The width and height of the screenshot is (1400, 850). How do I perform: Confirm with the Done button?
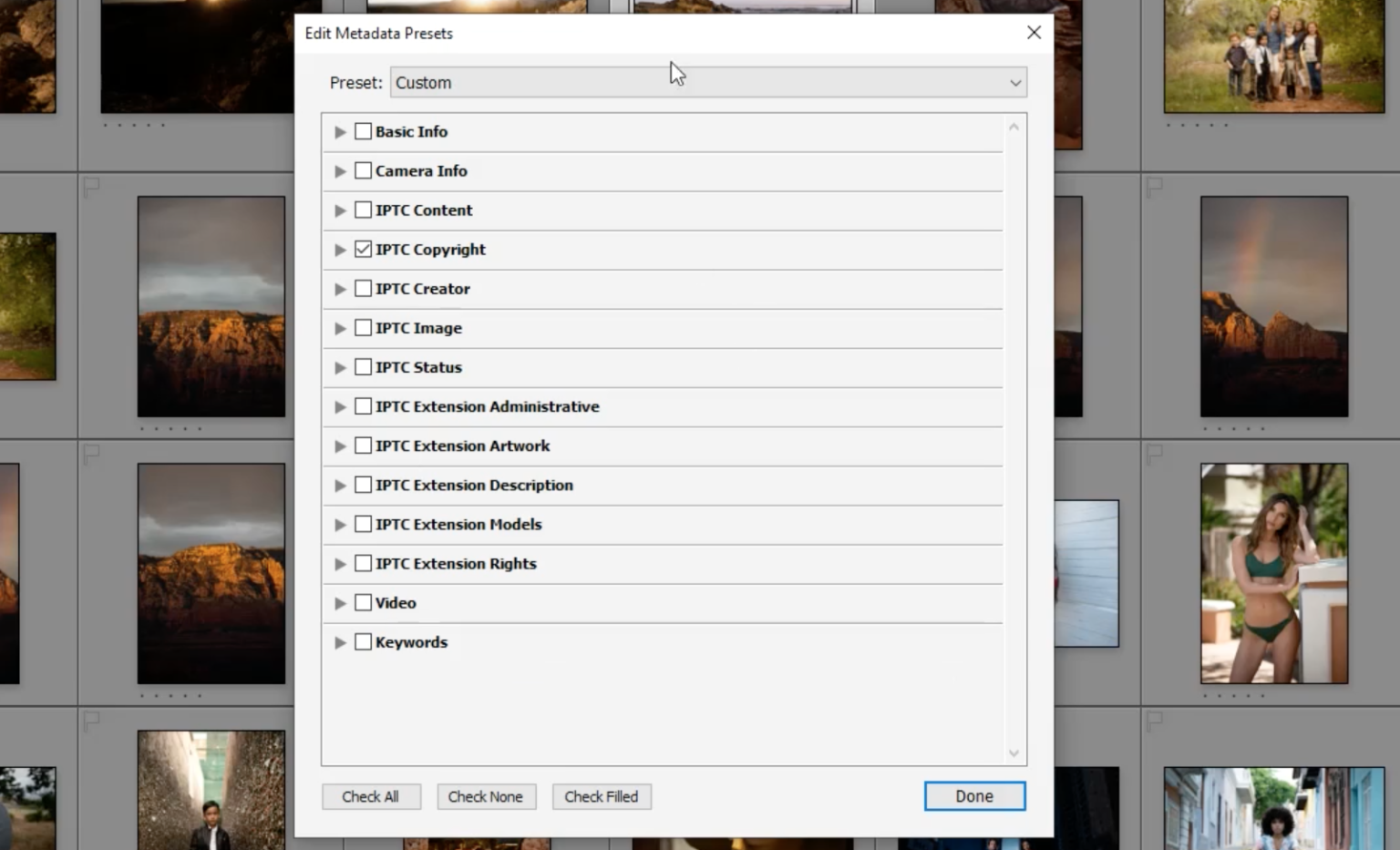[974, 796]
